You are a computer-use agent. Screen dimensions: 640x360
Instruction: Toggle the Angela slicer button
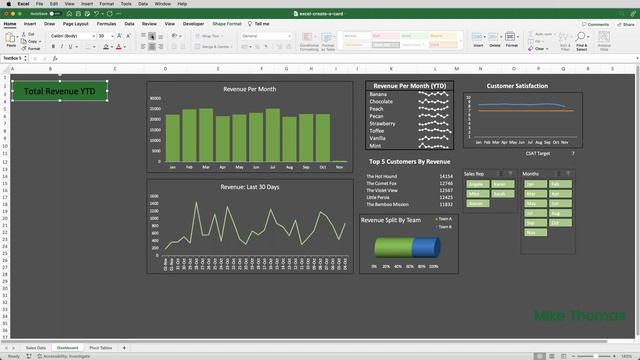click(478, 184)
